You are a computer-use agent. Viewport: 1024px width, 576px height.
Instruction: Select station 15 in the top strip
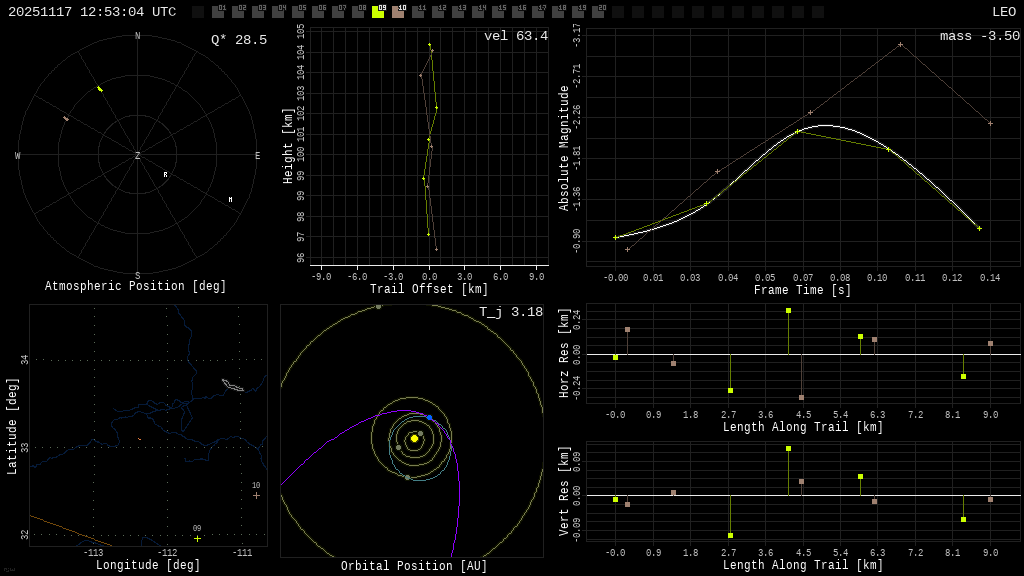(498, 13)
